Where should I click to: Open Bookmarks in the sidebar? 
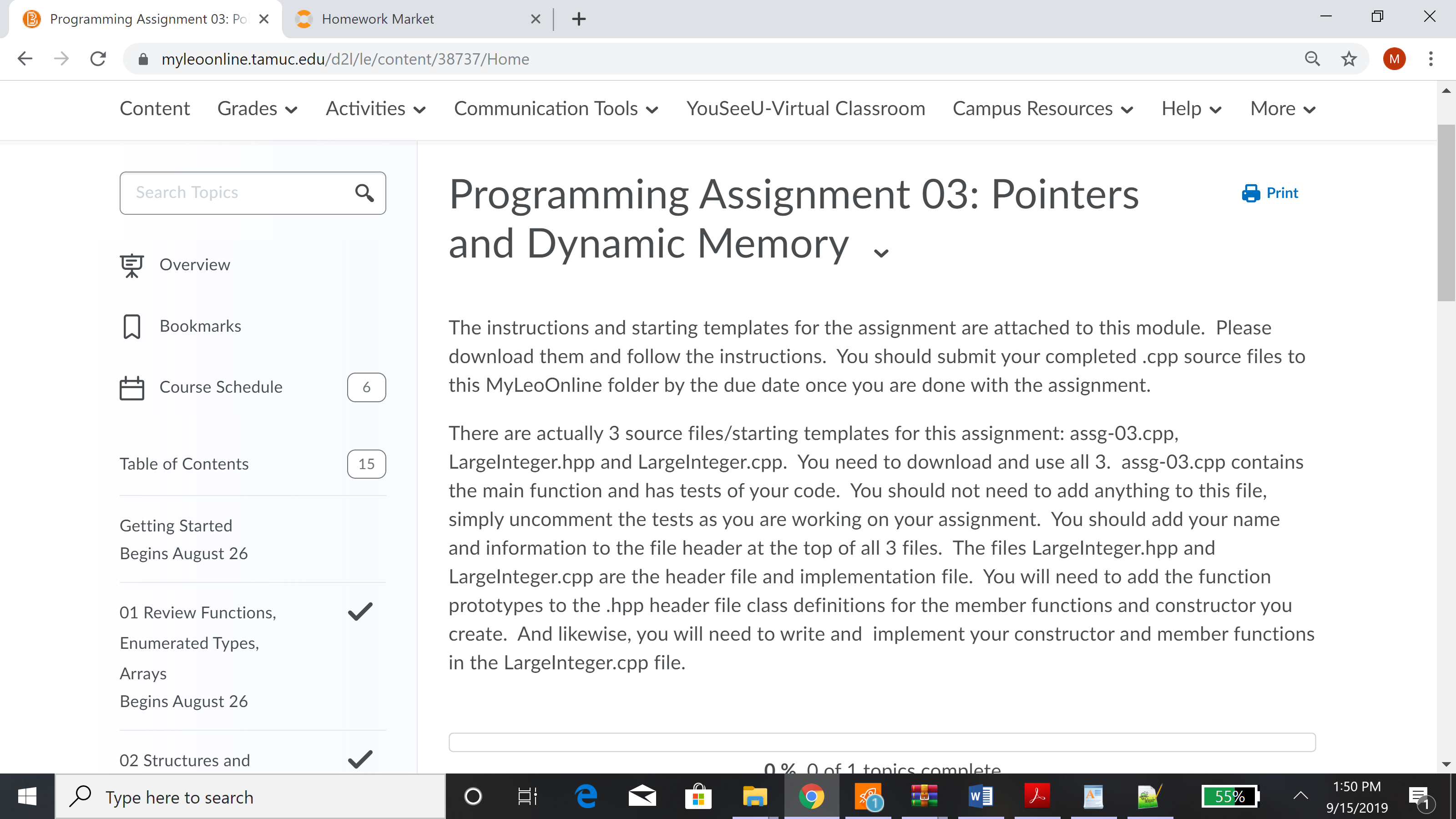[x=200, y=327]
